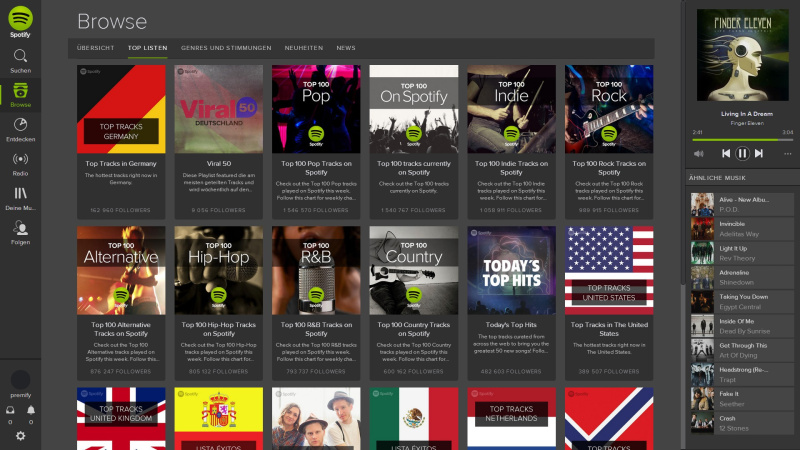Viewport: 800px width, 450px height.
Task: Select the Top Listen tab
Action: tap(147, 48)
